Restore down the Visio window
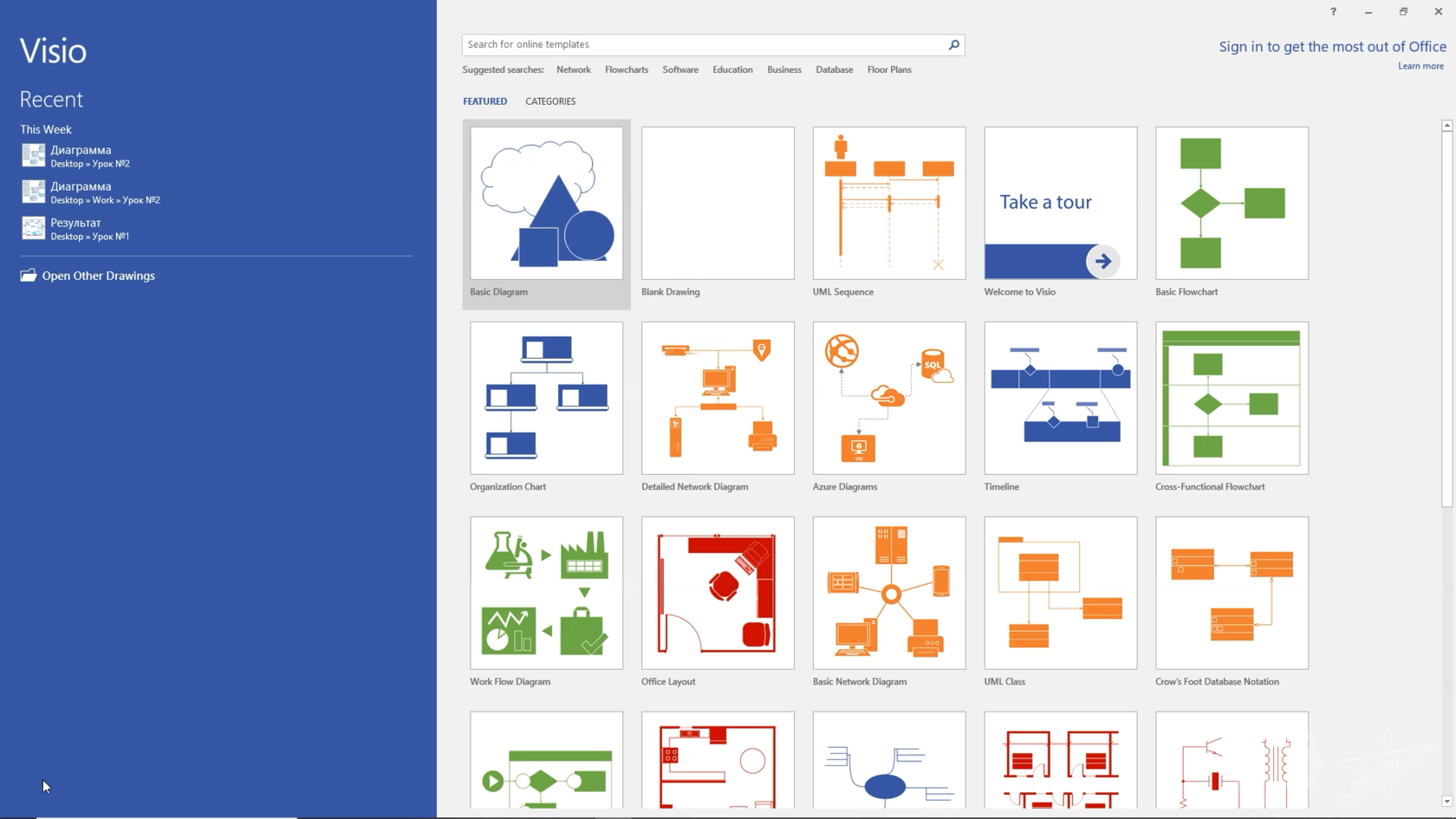The image size is (1456, 819). [1403, 11]
